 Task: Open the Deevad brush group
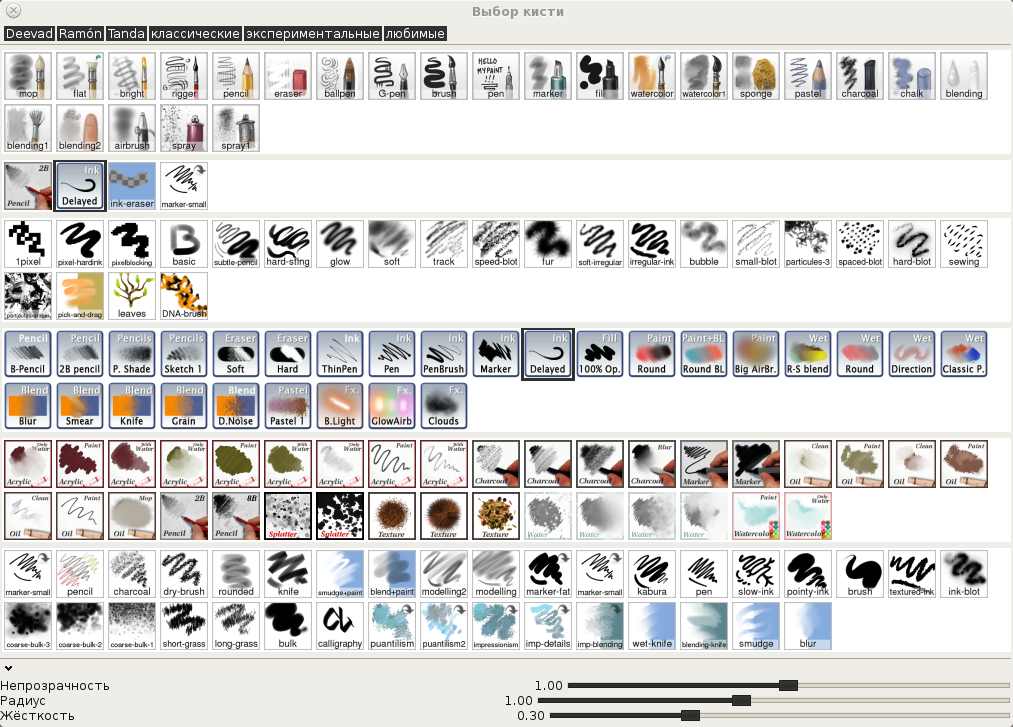[28, 34]
